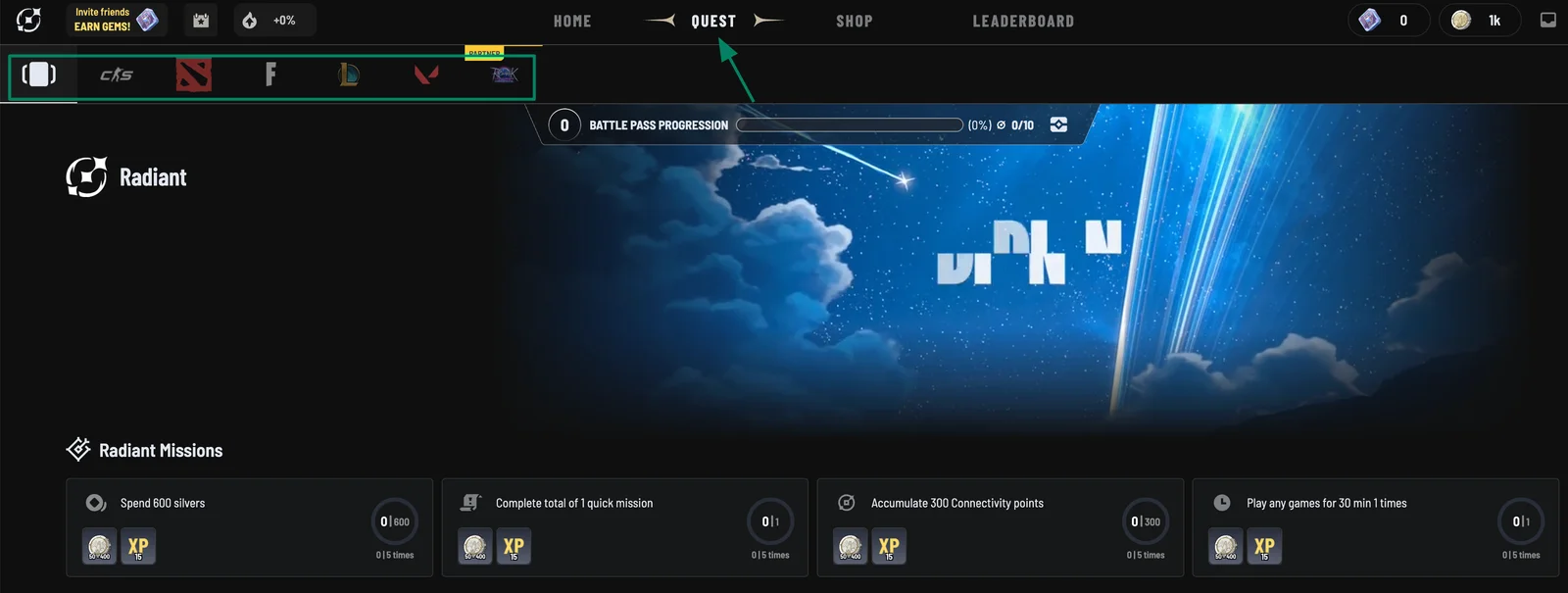Click the 0|600 progress ring
Viewport: 1568px width, 593px height.
[395, 521]
